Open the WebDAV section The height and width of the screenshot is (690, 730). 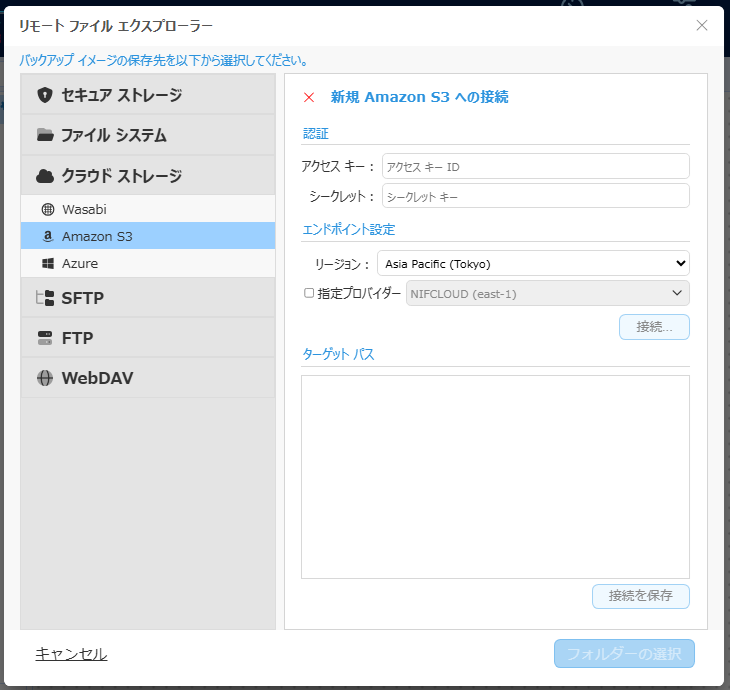tap(148, 378)
